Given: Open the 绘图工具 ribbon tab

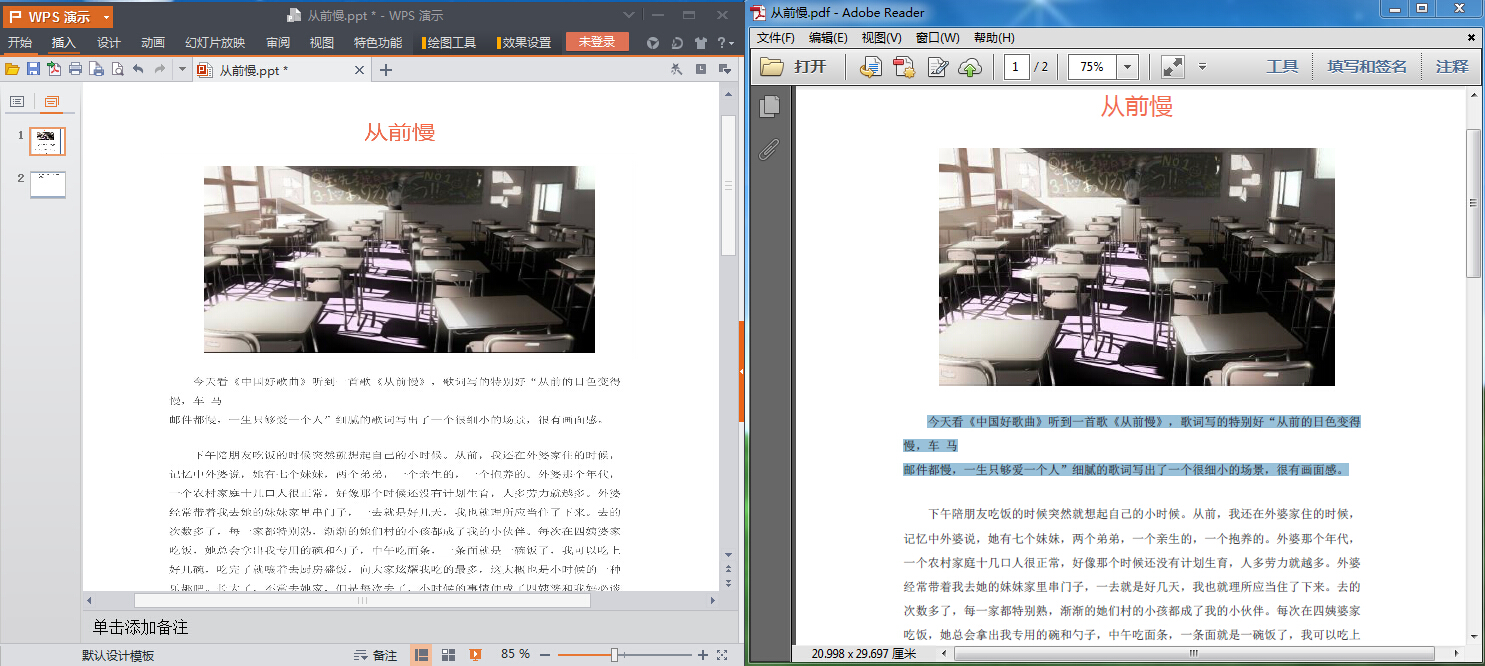Looking at the screenshot, I should pyautogui.click(x=450, y=42).
